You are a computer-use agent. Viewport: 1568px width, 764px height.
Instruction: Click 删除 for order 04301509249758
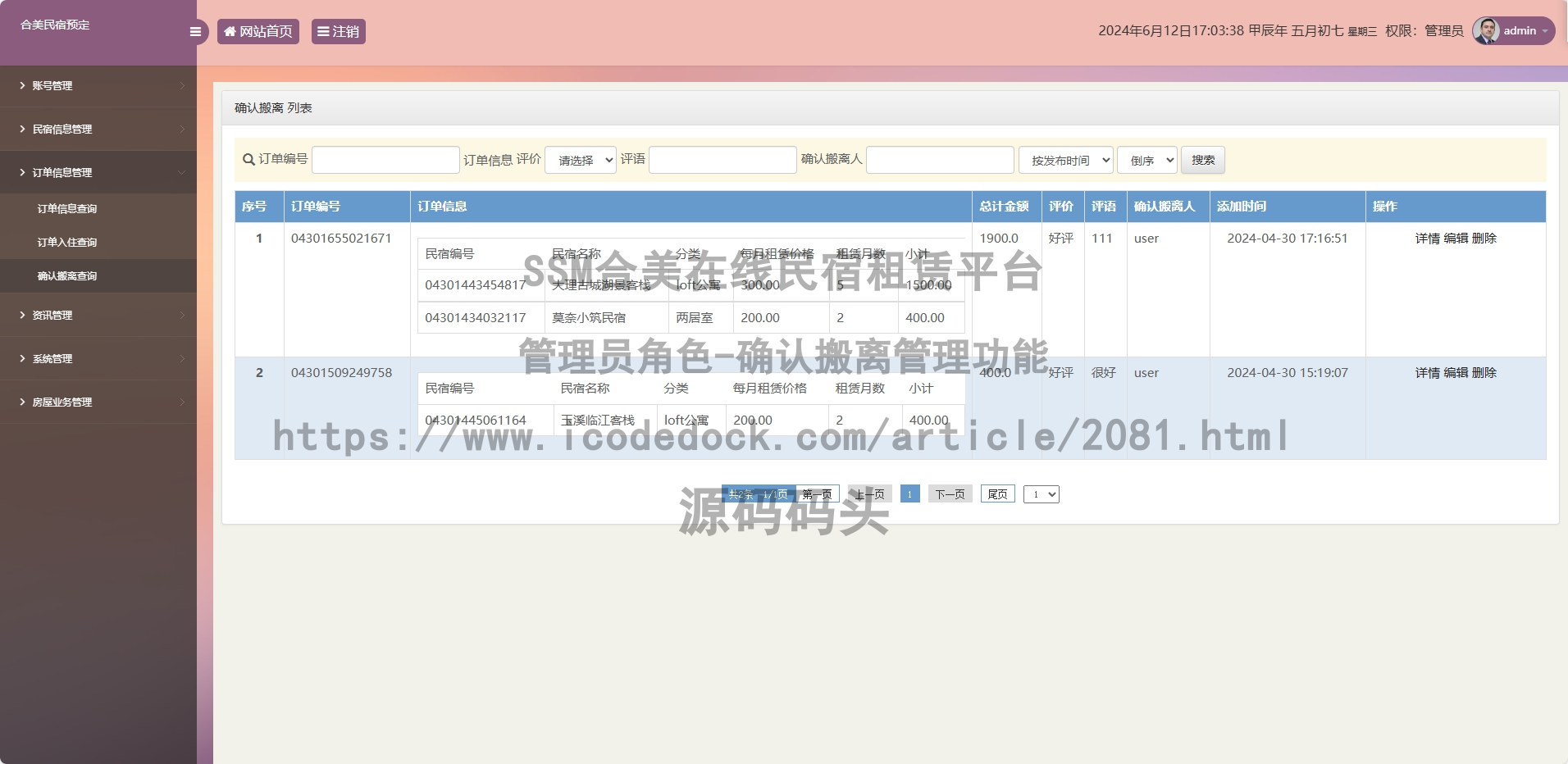point(1484,373)
